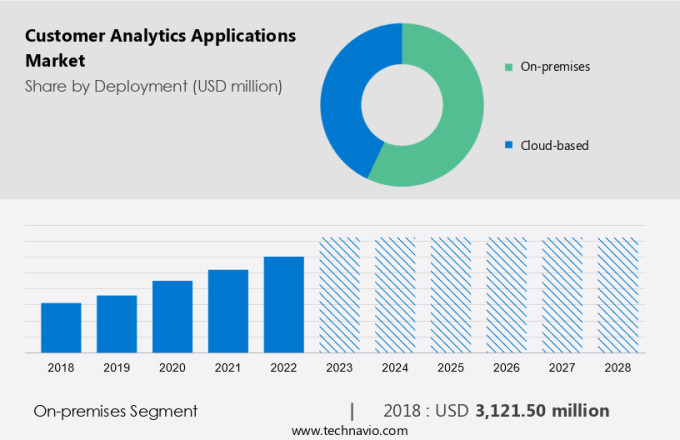Select the On-premises legend label
The width and height of the screenshot is (680, 440).
point(555,67)
